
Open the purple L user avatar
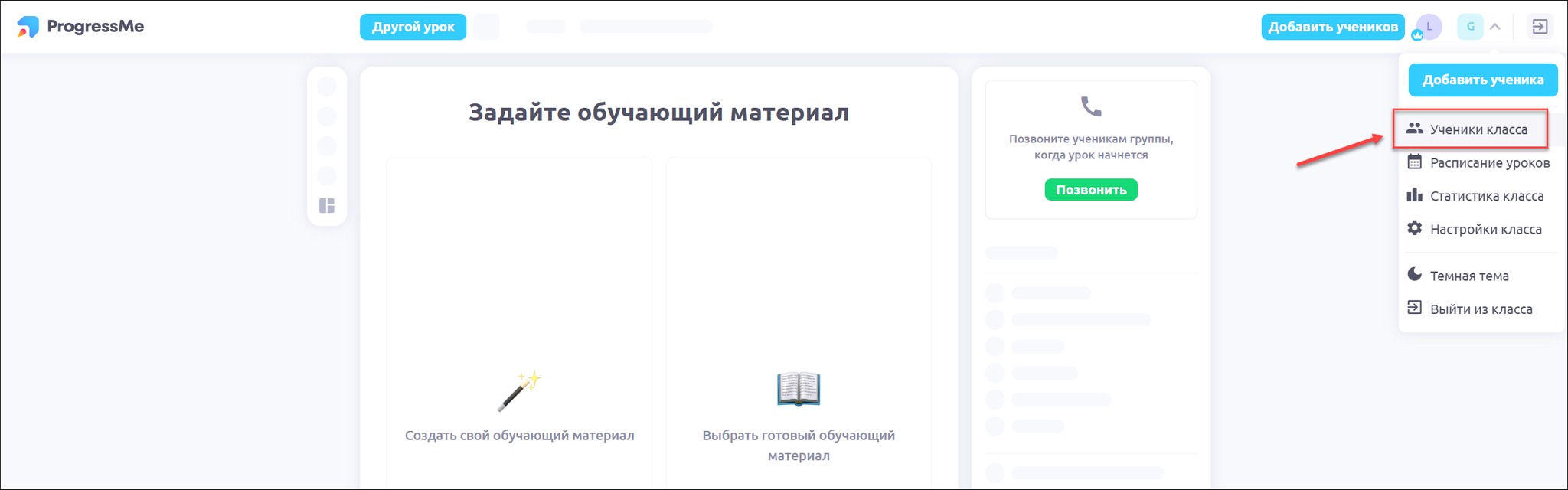click(1429, 27)
